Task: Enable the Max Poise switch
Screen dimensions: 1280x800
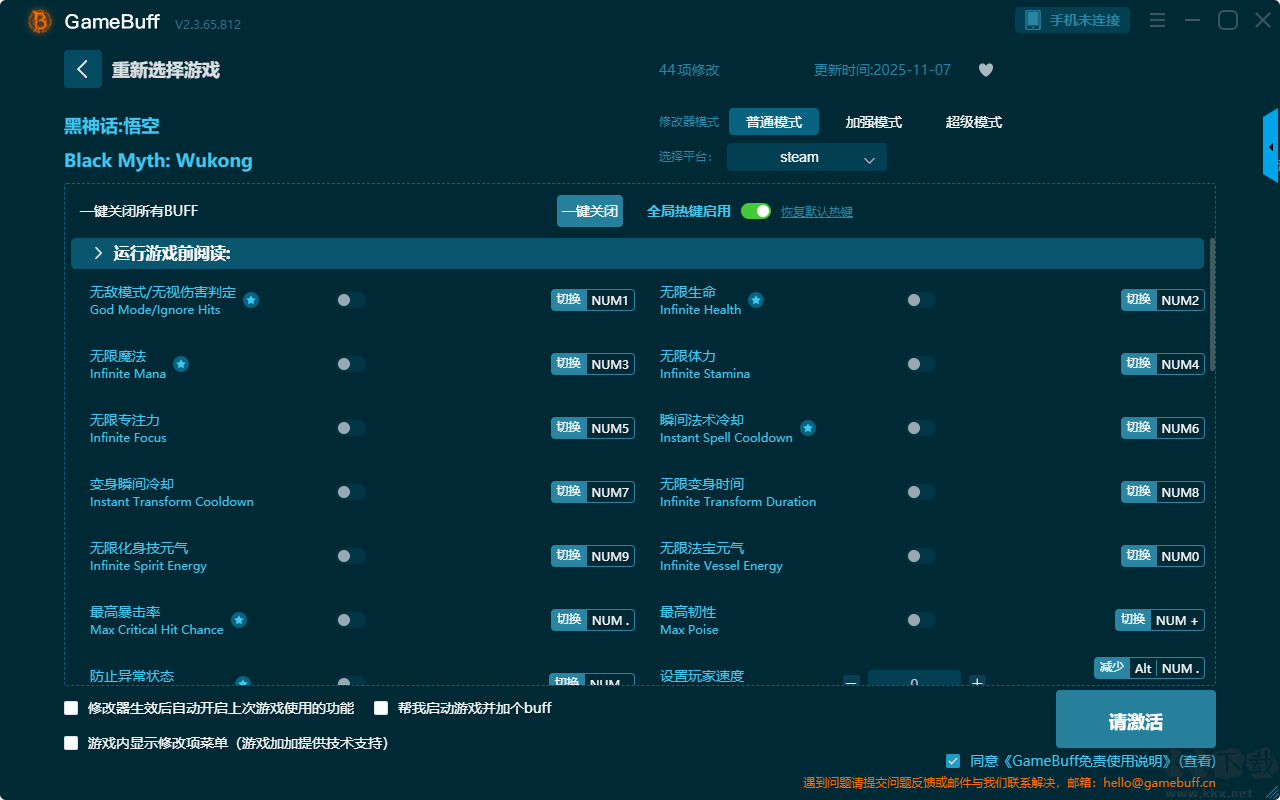Action: click(x=921, y=620)
